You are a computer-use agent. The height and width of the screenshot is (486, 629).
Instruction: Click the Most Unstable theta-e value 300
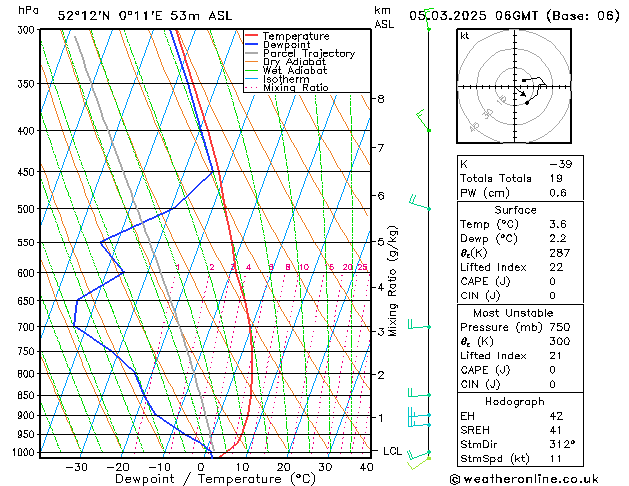tap(560, 341)
